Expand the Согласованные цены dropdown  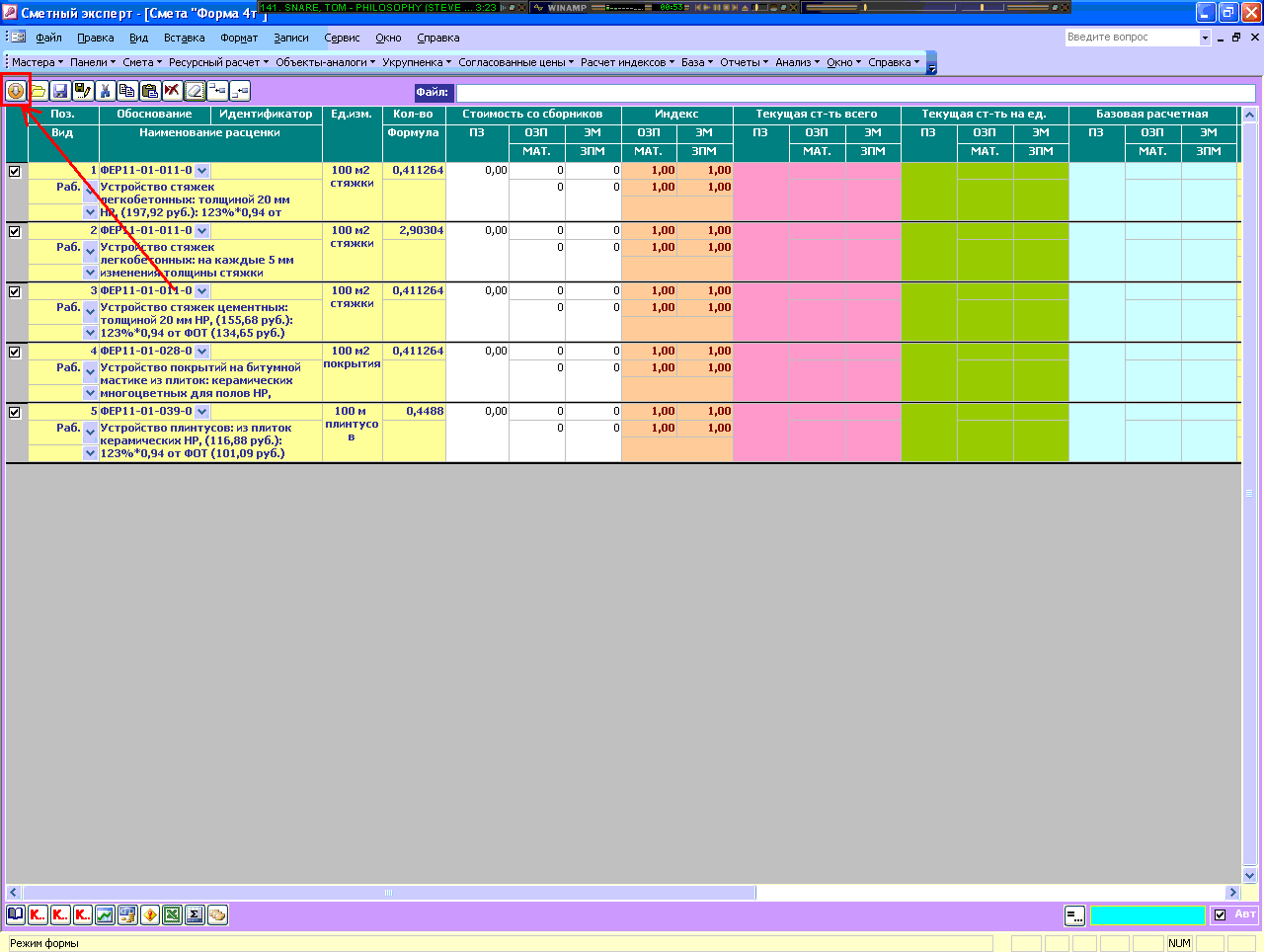[516, 62]
